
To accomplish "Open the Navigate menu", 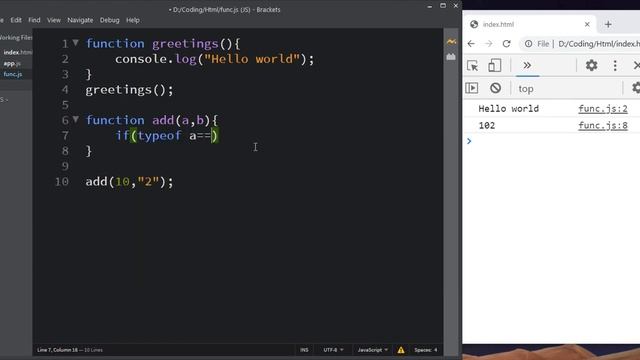I will 80,20.
